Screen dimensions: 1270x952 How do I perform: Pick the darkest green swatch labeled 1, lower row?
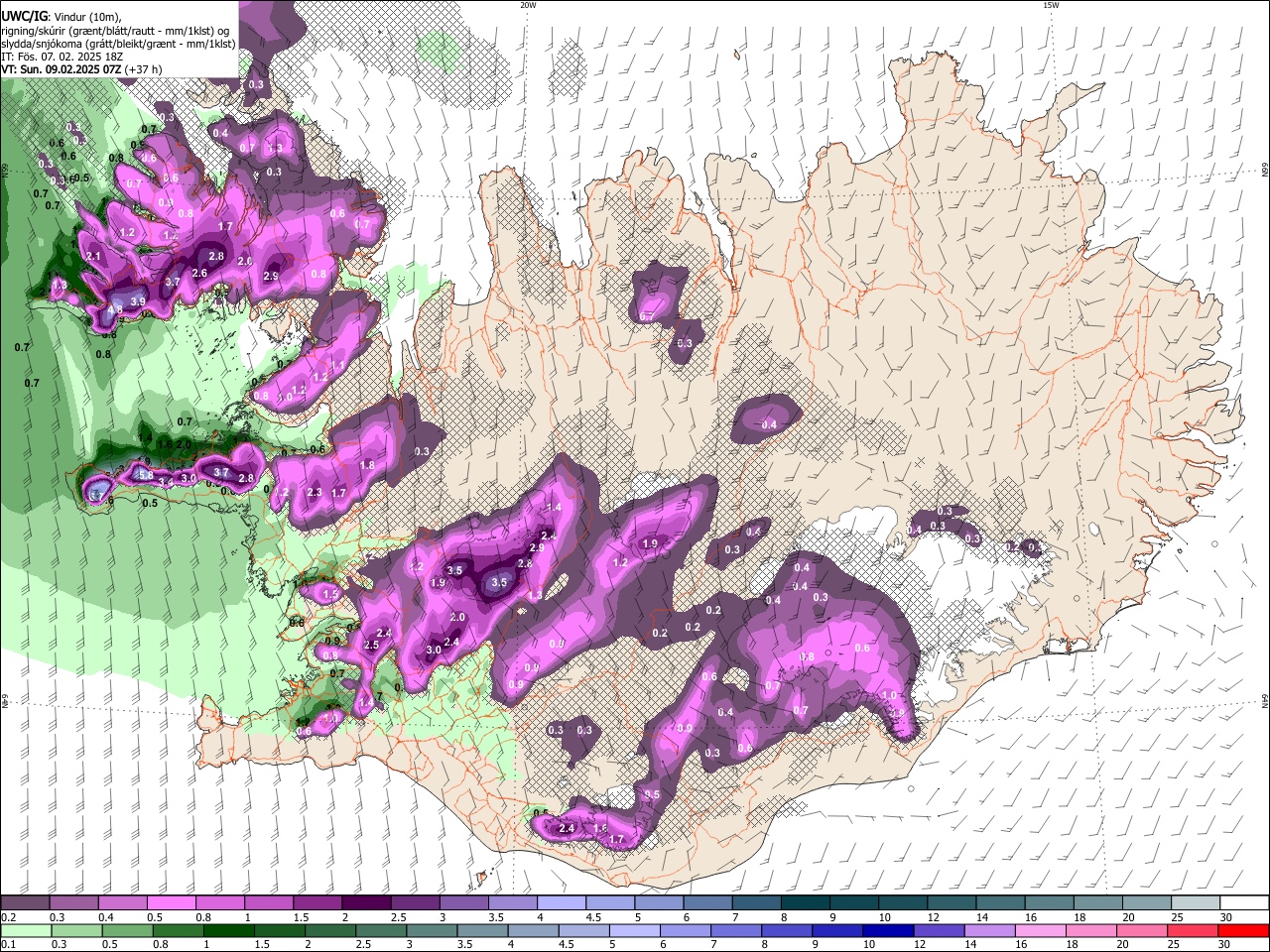pos(228,930)
